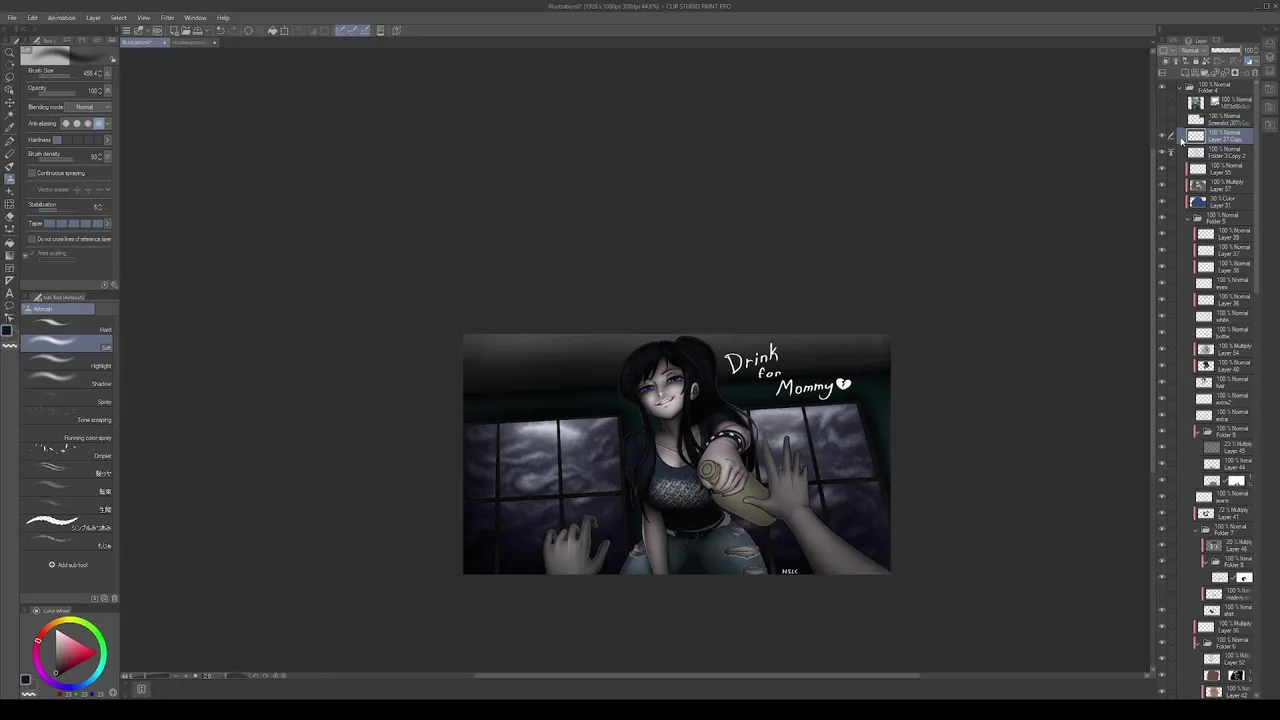Viewport: 1280px width, 720px height.
Task: Open the Edit menu
Action: click(x=32, y=17)
